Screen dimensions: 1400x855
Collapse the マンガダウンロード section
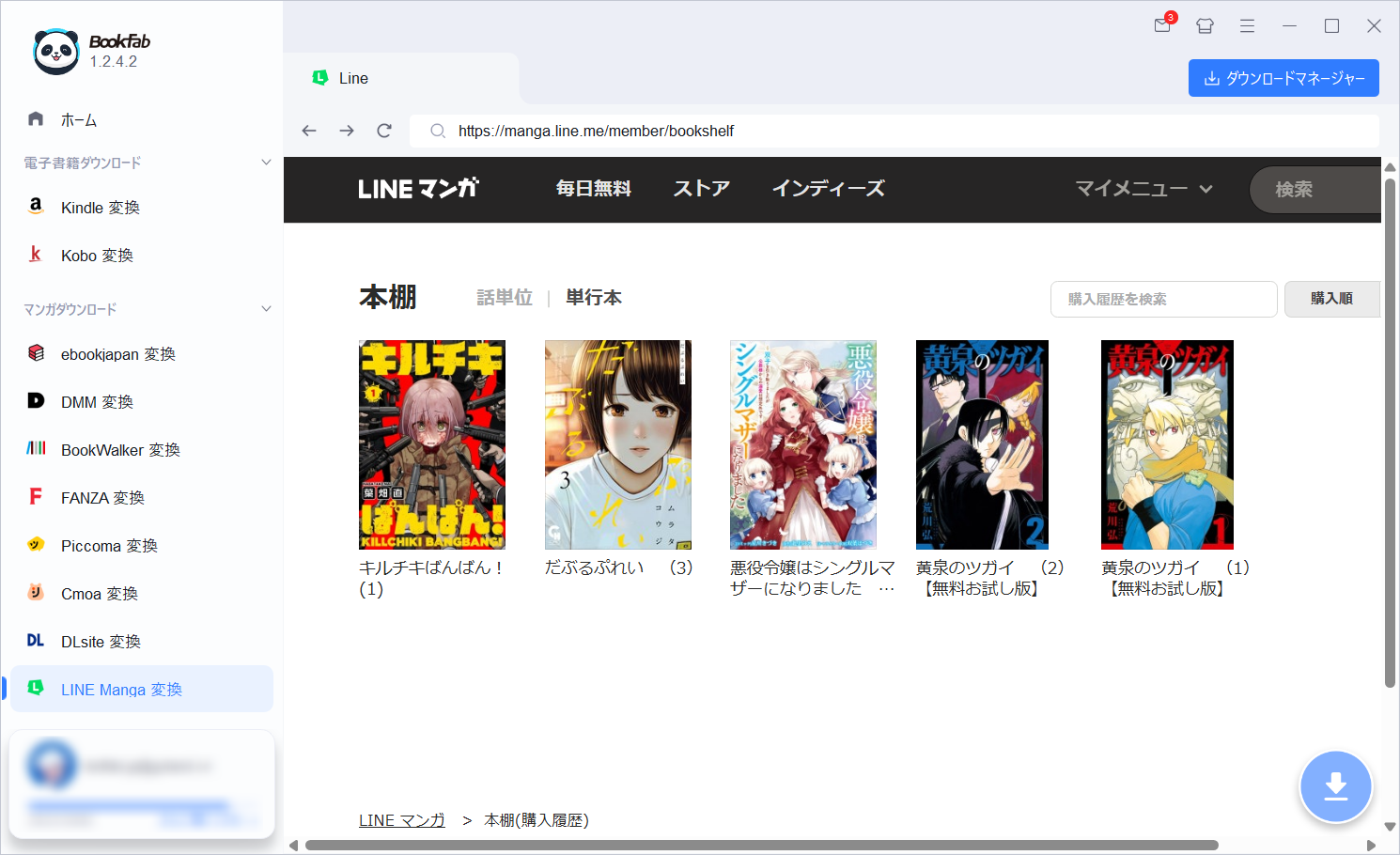pos(266,308)
